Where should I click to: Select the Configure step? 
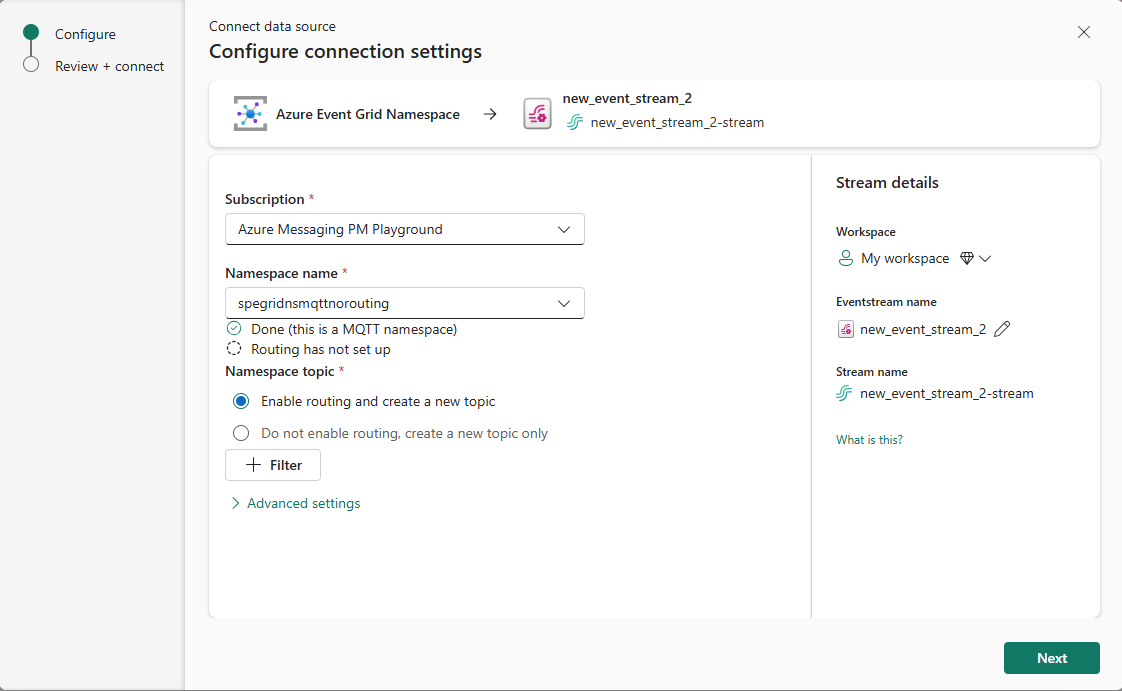(x=87, y=33)
